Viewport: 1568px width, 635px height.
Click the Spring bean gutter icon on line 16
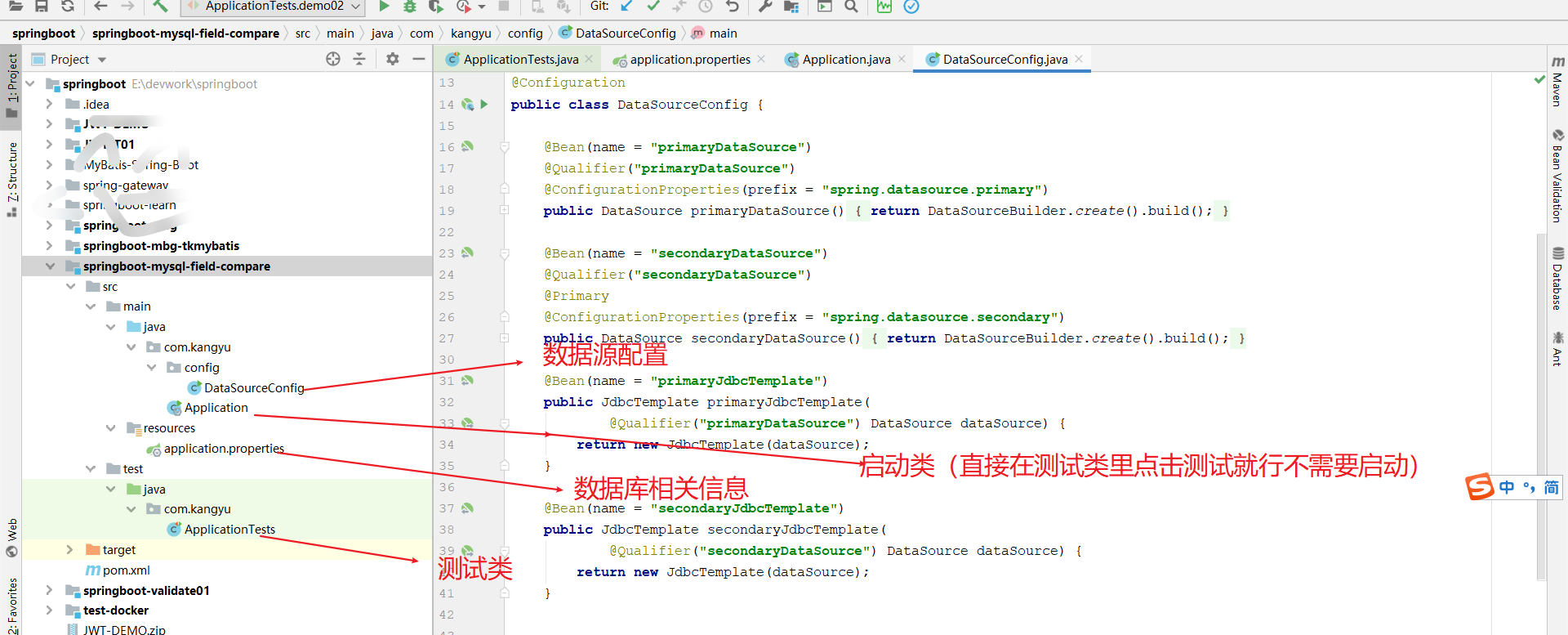click(467, 146)
